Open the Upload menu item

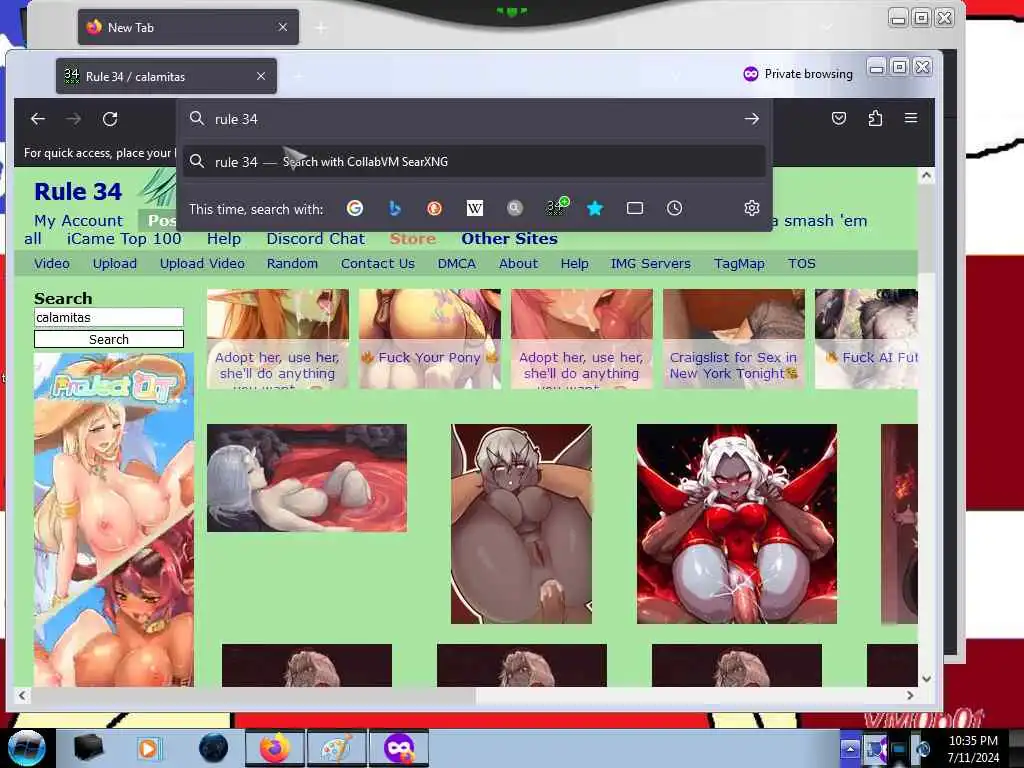click(x=115, y=264)
